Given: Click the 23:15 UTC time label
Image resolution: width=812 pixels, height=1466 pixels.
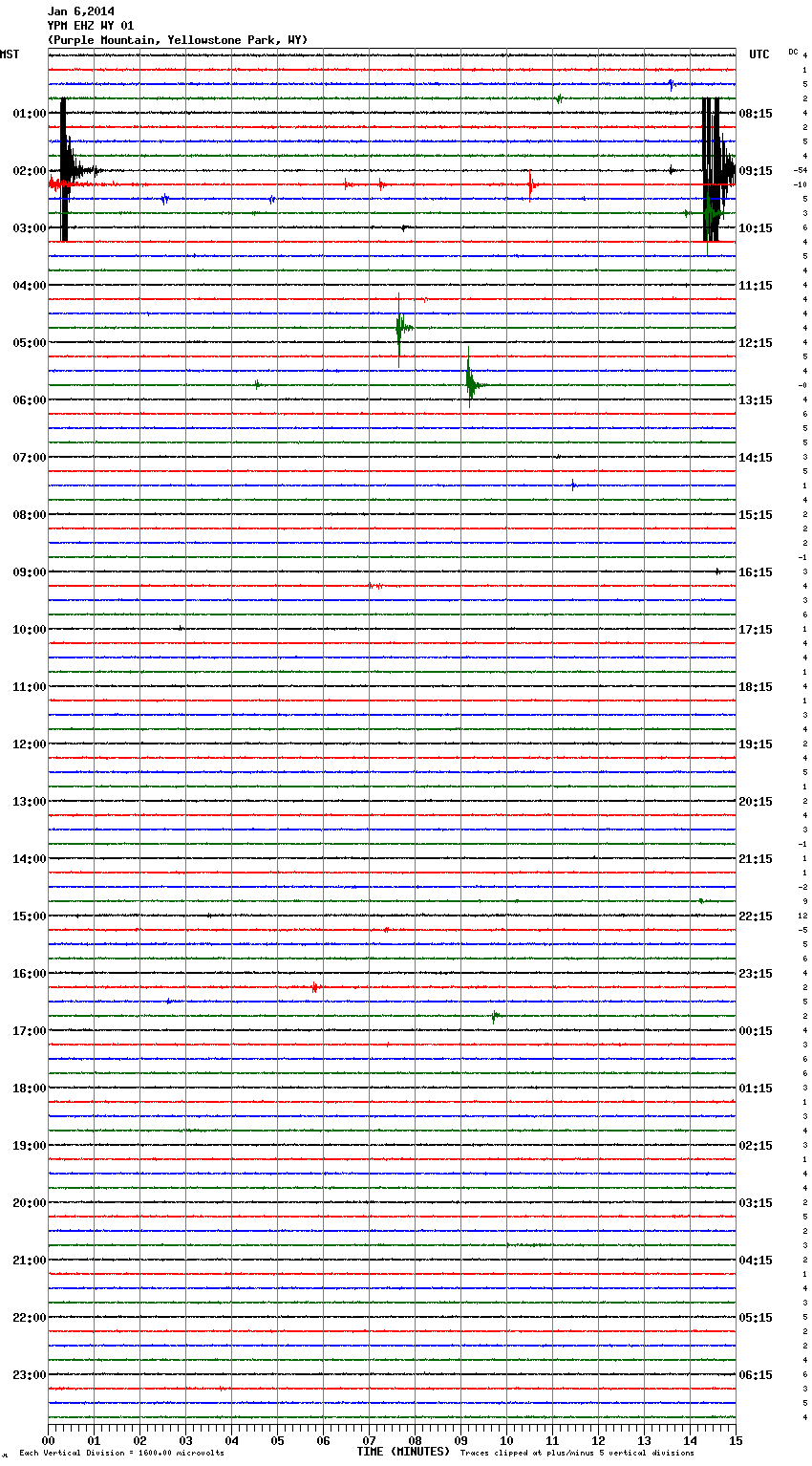Looking at the screenshot, I should coord(756,974).
